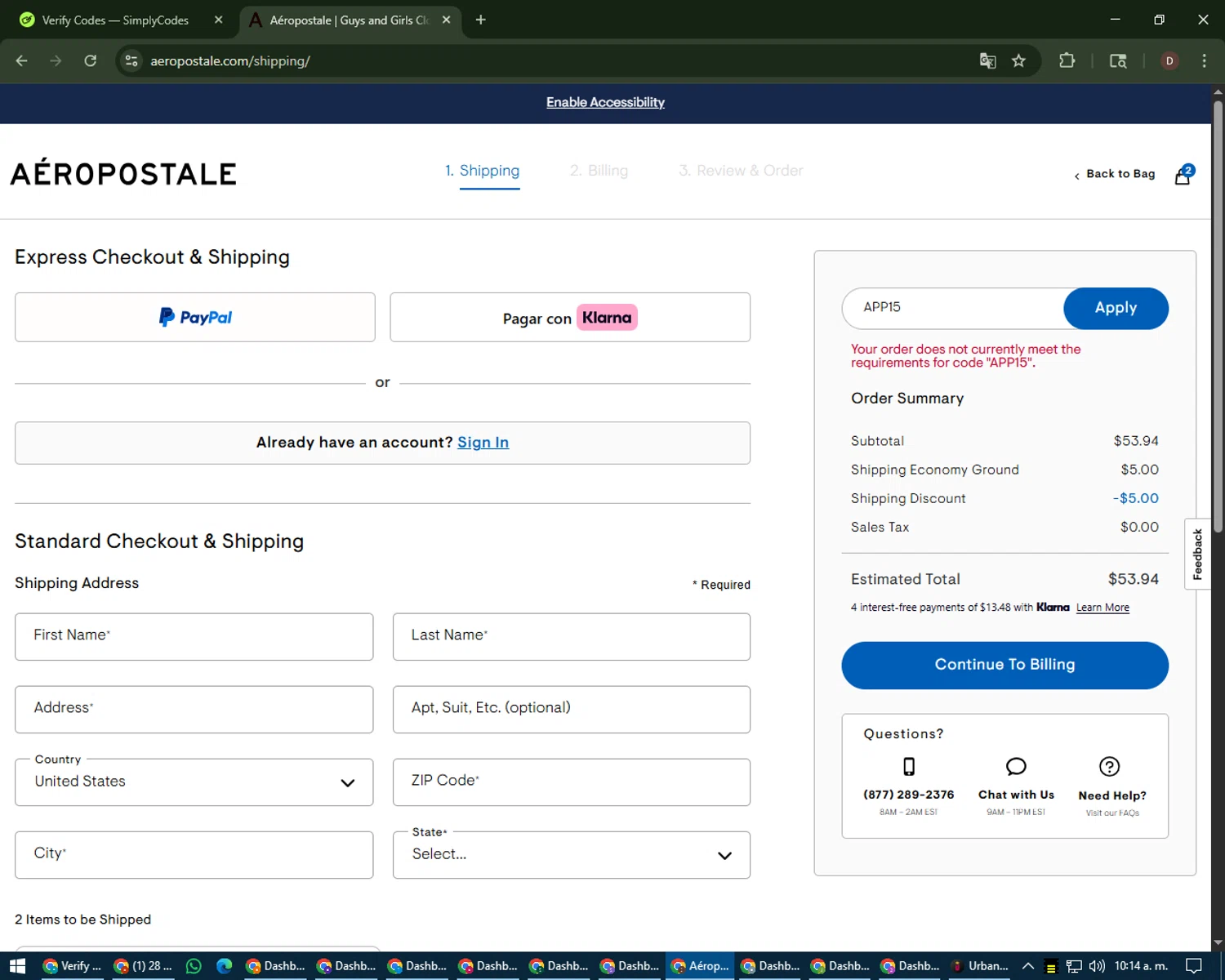The image size is (1225, 980).
Task: Click the Last Name field
Action: (x=572, y=636)
